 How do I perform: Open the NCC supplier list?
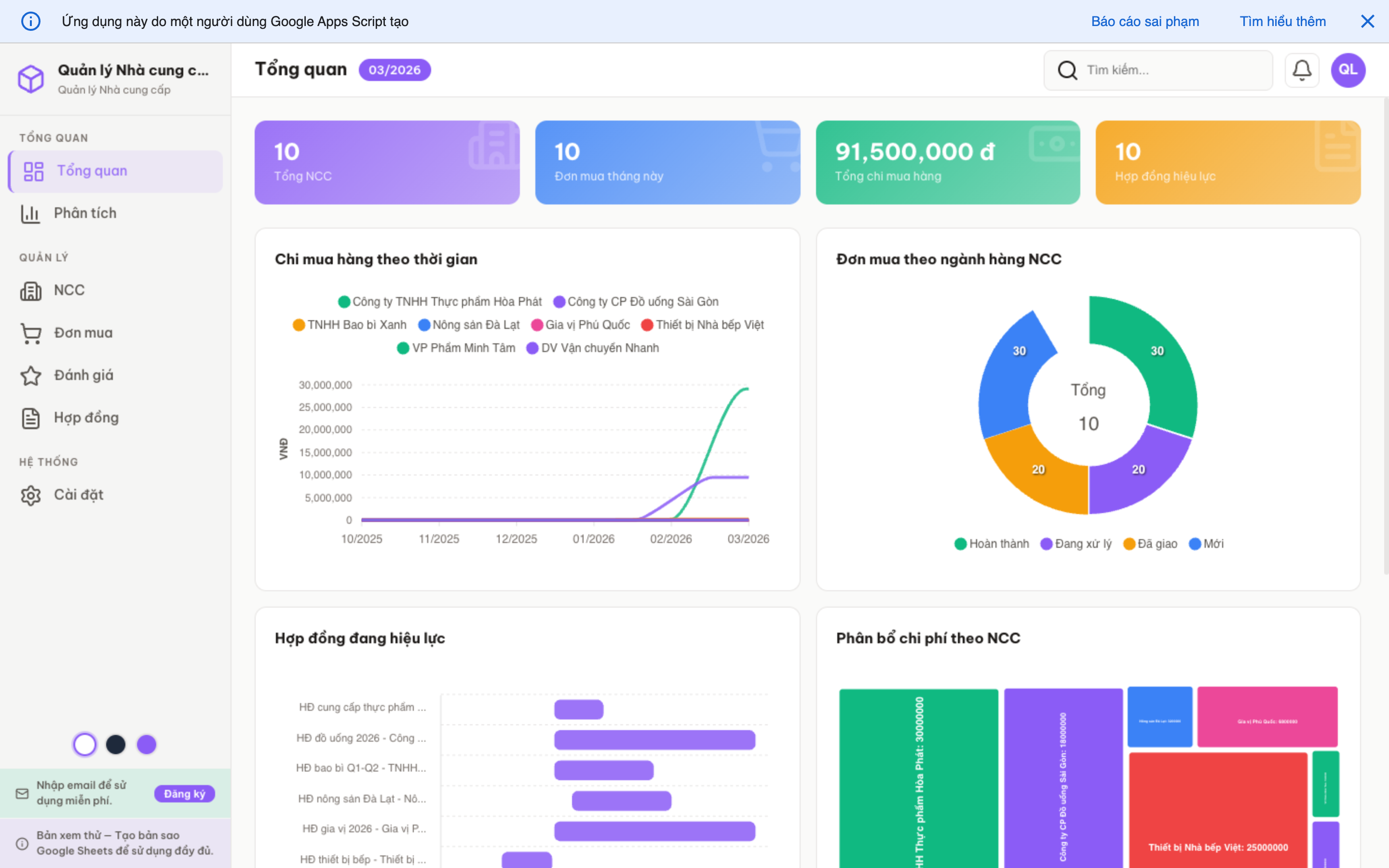point(69,290)
